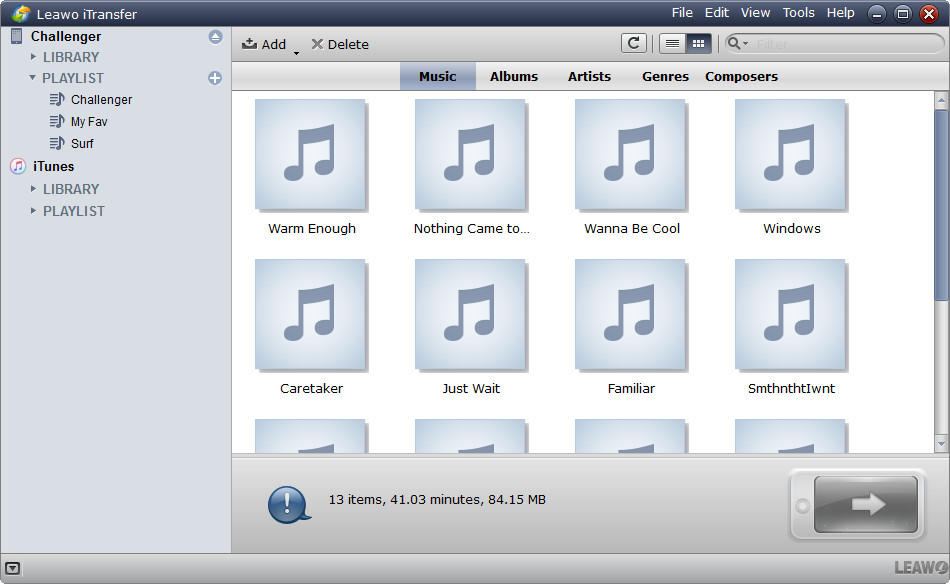Expand the iTunes PLAYLIST node
The image size is (950, 584).
tap(33, 211)
